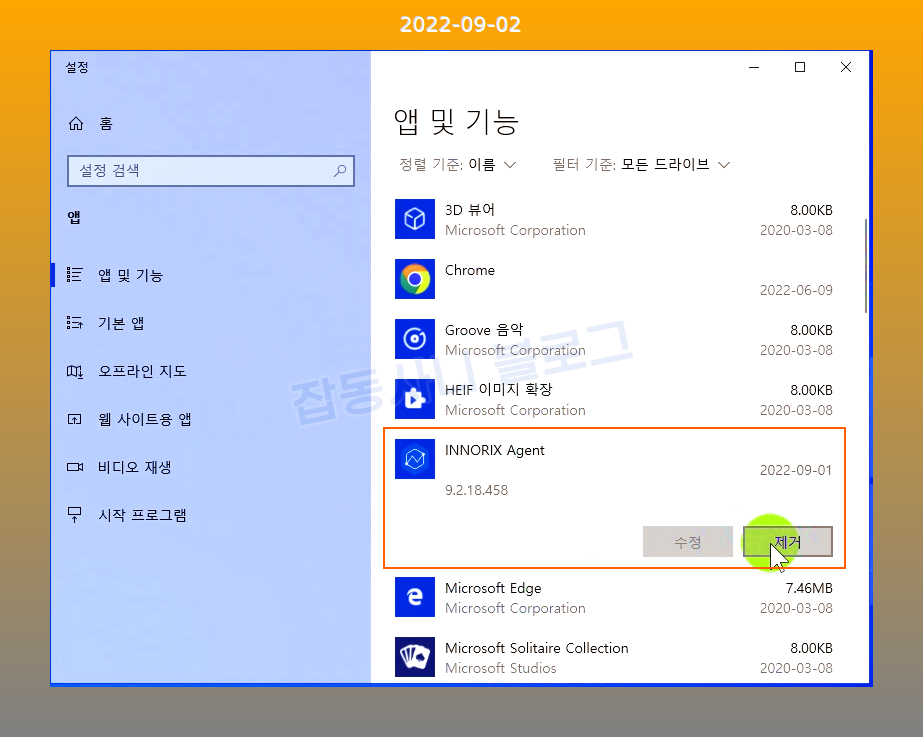This screenshot has height=737, width=923.
Task: Select the 3D 뷰어 app name
Action: click(470, 210)
